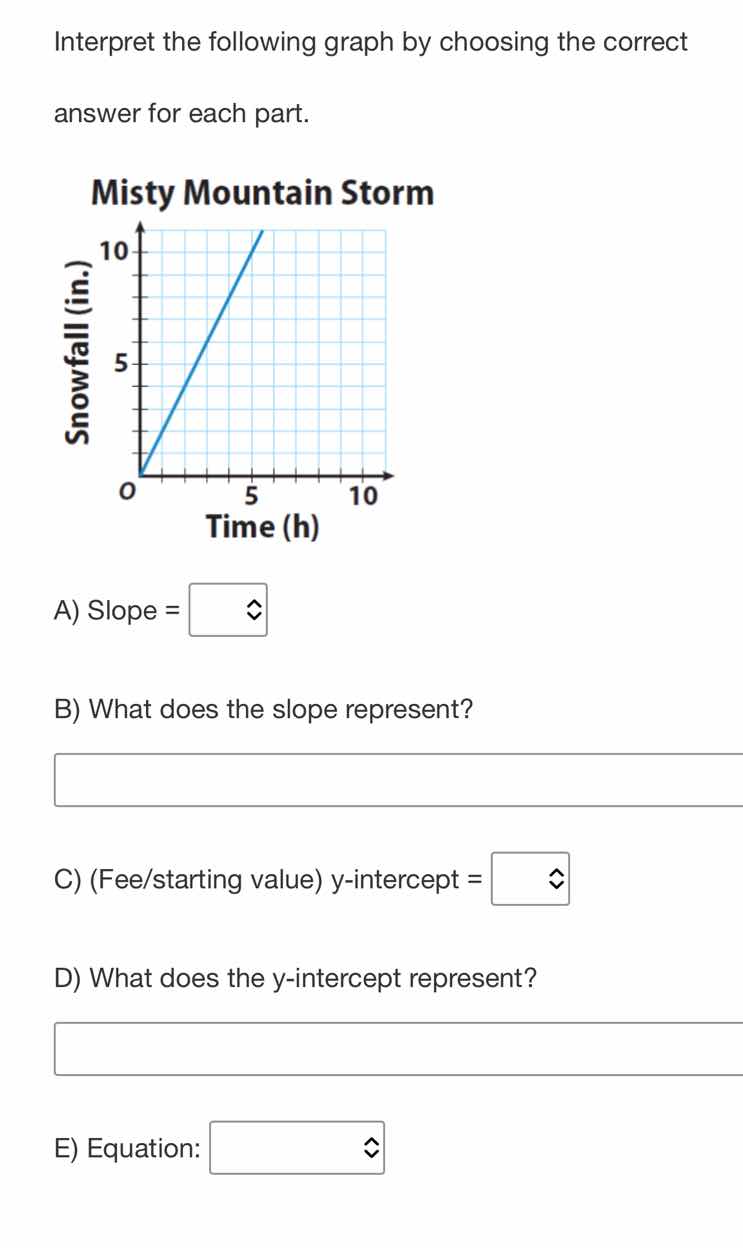The width and height of the screenshot is (743, 1248).
Task: Click the Misty Mountain Storm title
Action: click(x=262, y=193)
